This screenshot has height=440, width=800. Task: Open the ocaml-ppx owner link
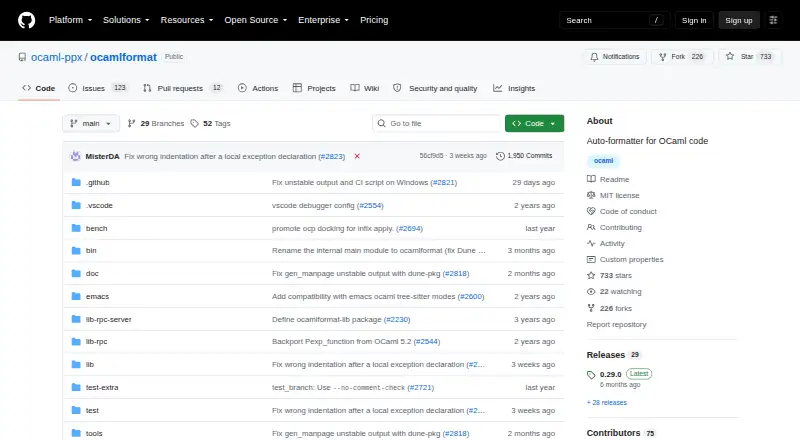[x=57, y=57]
